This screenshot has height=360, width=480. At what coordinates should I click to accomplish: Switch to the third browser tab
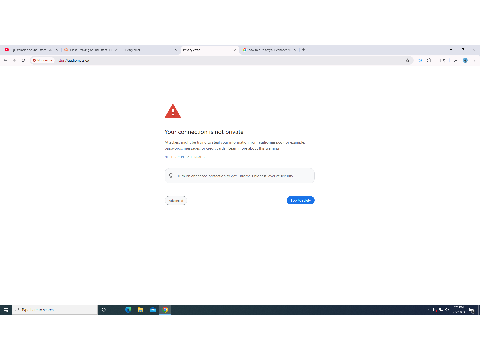coord(150,50)
